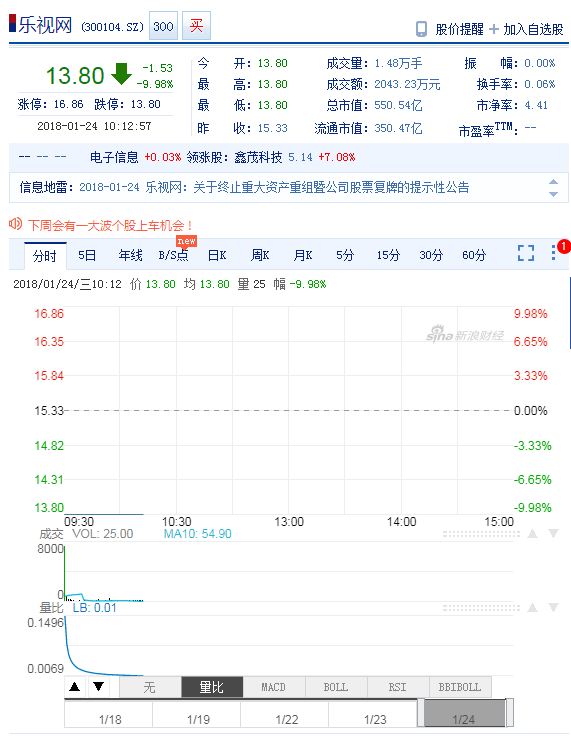
Task: Click the orange speaker announcement icon
Action: click(x=16, y=223)
